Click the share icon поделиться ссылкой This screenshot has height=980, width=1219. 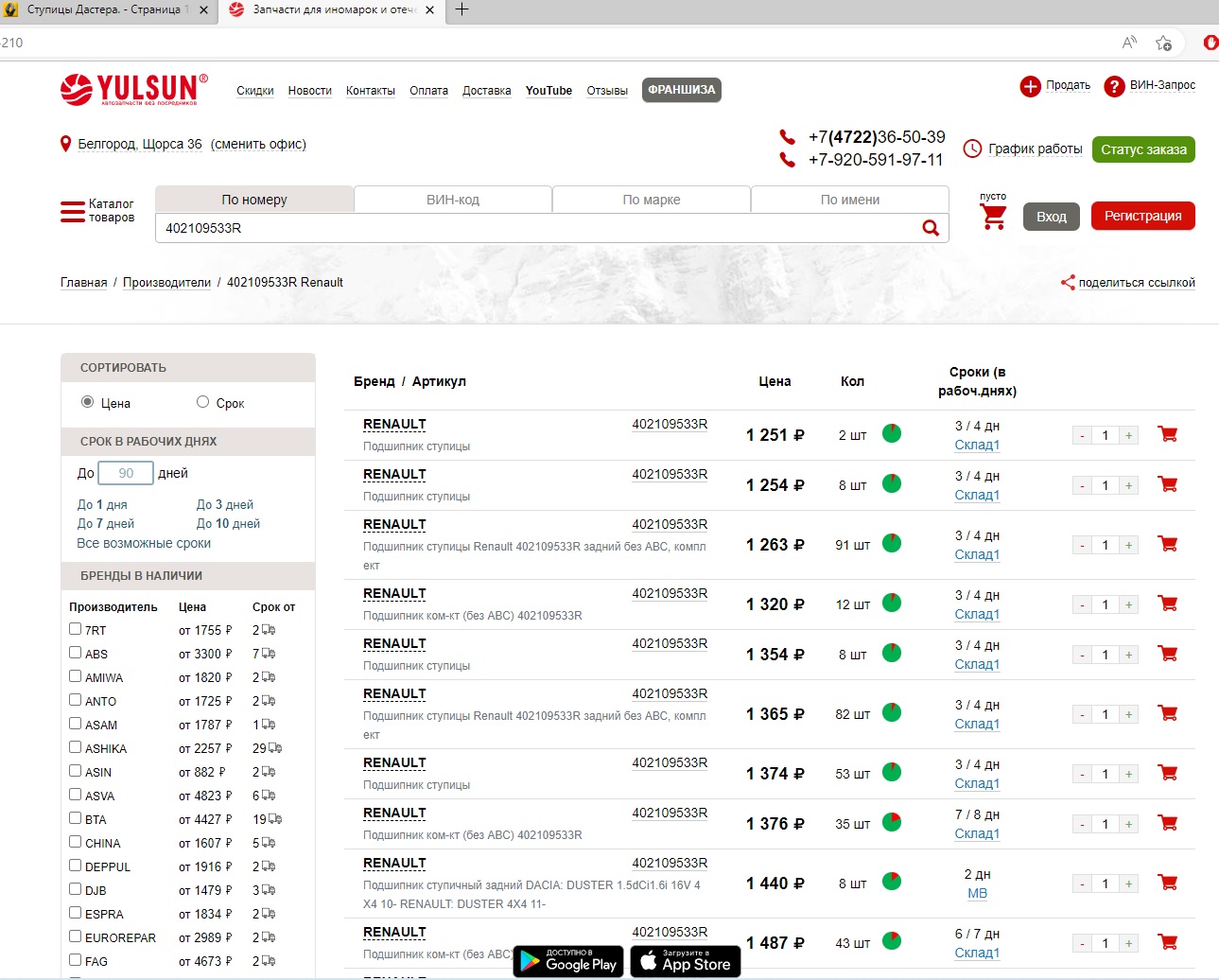coord(1068,282)
